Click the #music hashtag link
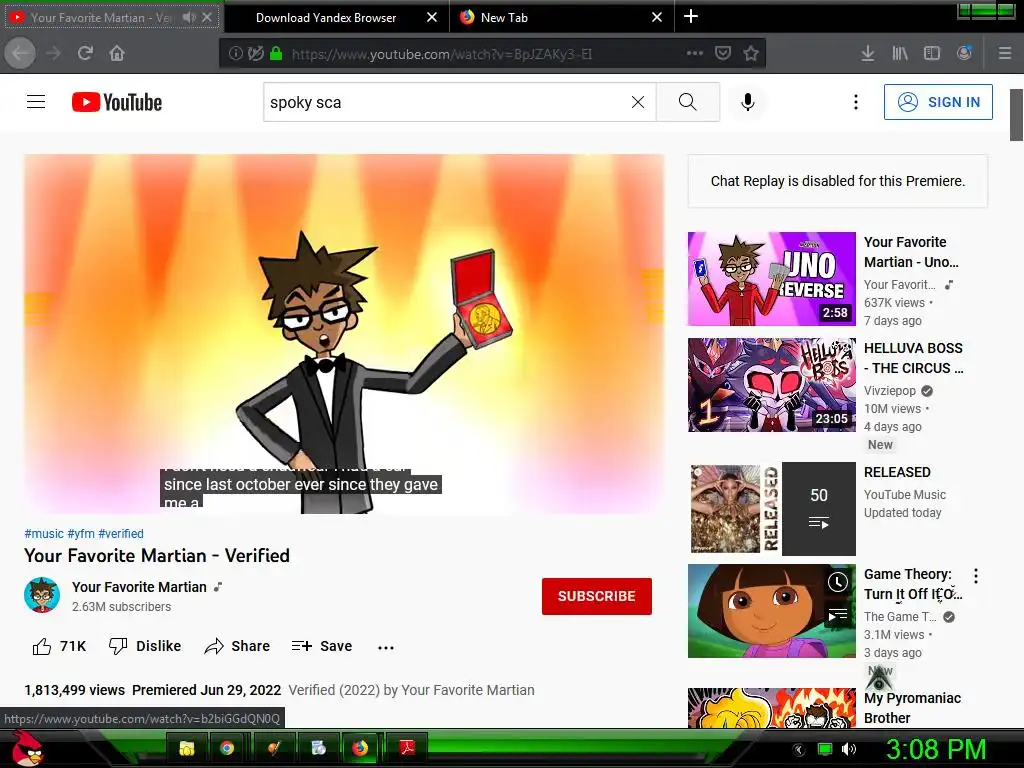Image resolution: width=1024 pixels, height=768 pixels. (44, 534)
